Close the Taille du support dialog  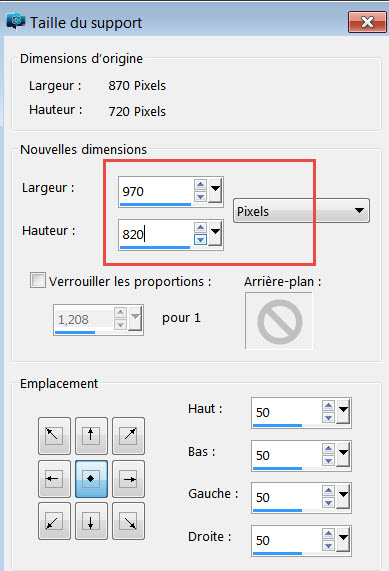point(367,22)
